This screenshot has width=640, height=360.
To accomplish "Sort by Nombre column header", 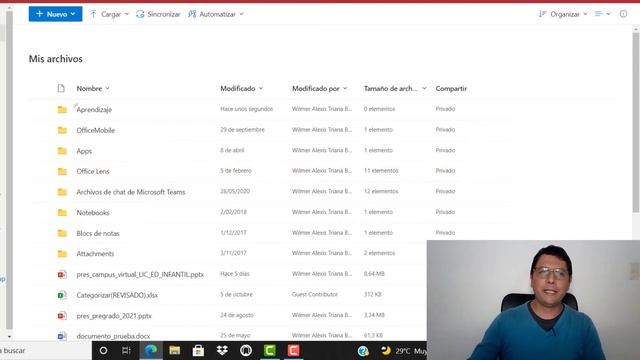I will pyautogui.click(x=93, y=88).
